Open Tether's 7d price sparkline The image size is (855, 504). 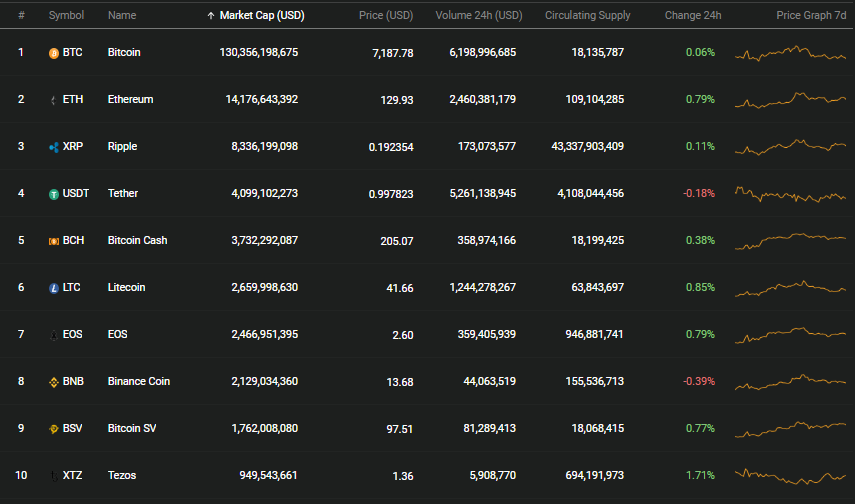pos(790,194)
